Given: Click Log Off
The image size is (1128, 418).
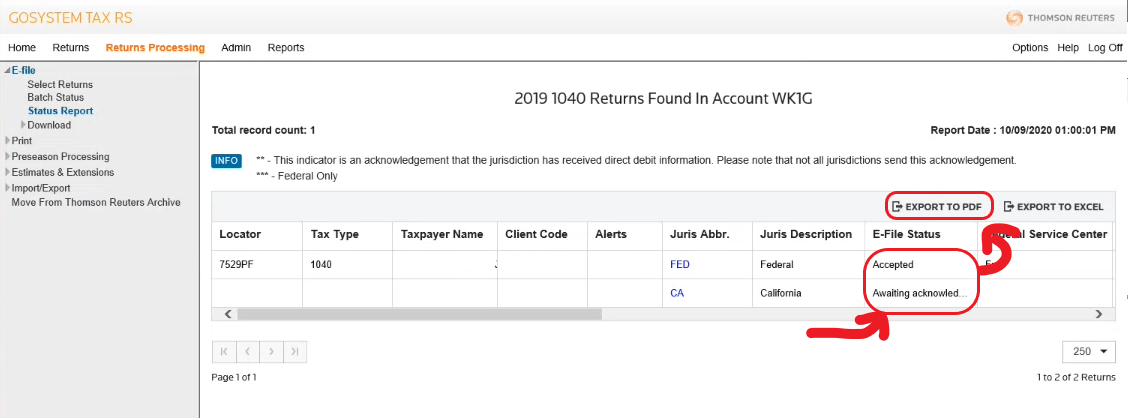Looking at the screenshot, I should click(x=1105, y=47).
